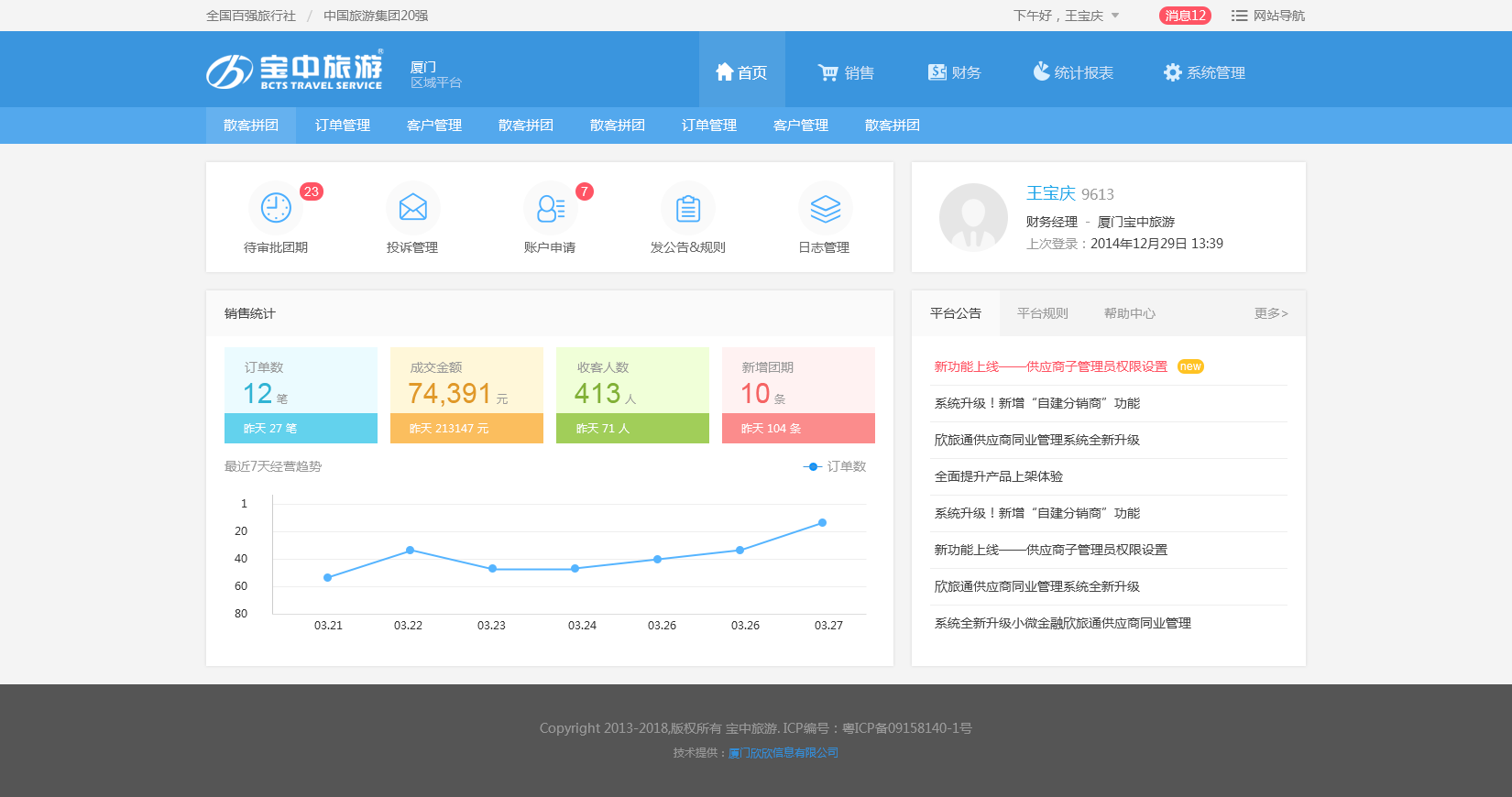The height and width of the screenshot is (797, 1512).
Task: Click the 宝中旅游 logo
Action: (x=294, y=71)
